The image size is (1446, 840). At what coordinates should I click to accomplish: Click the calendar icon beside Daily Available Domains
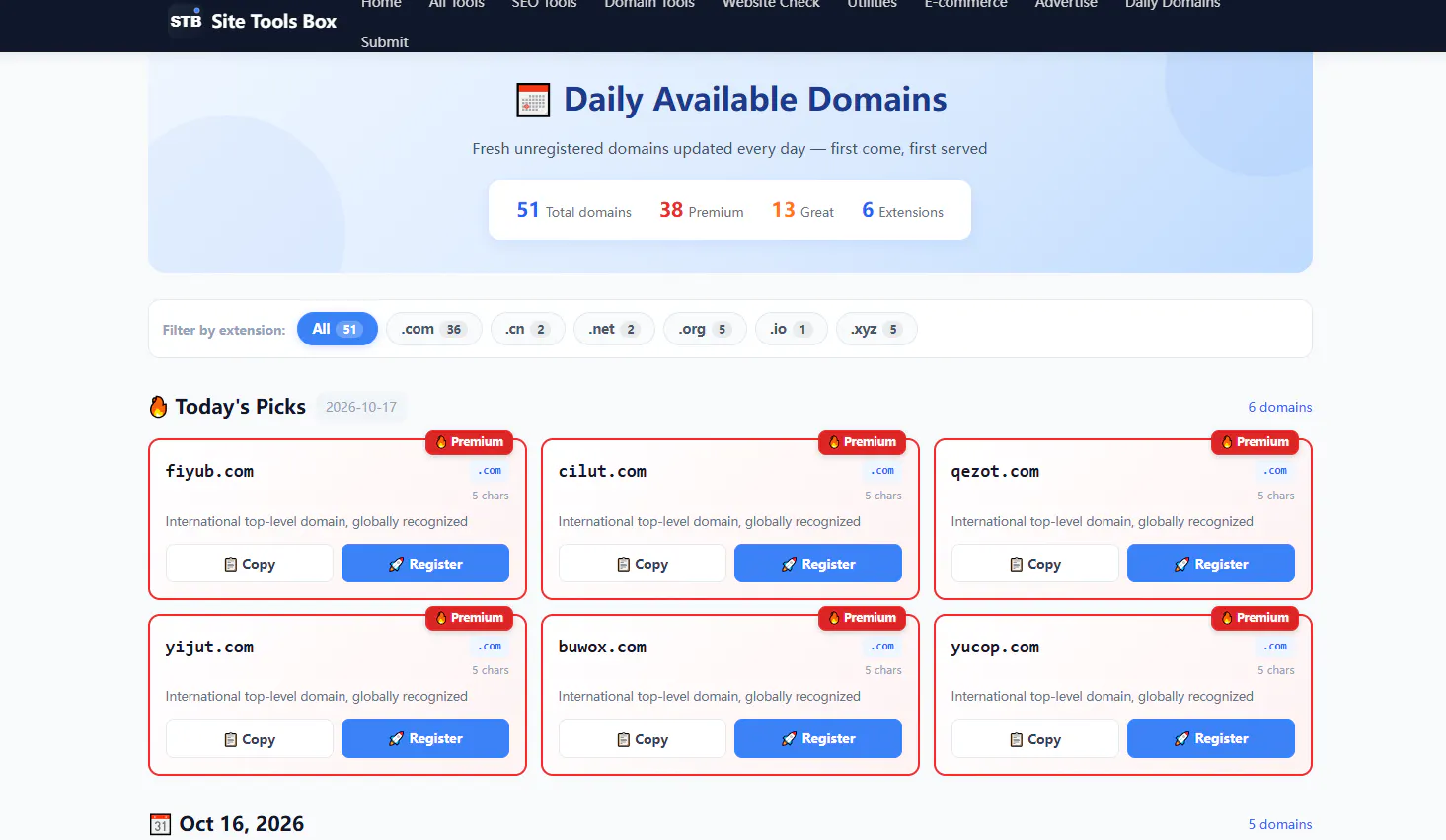(533, 100)
